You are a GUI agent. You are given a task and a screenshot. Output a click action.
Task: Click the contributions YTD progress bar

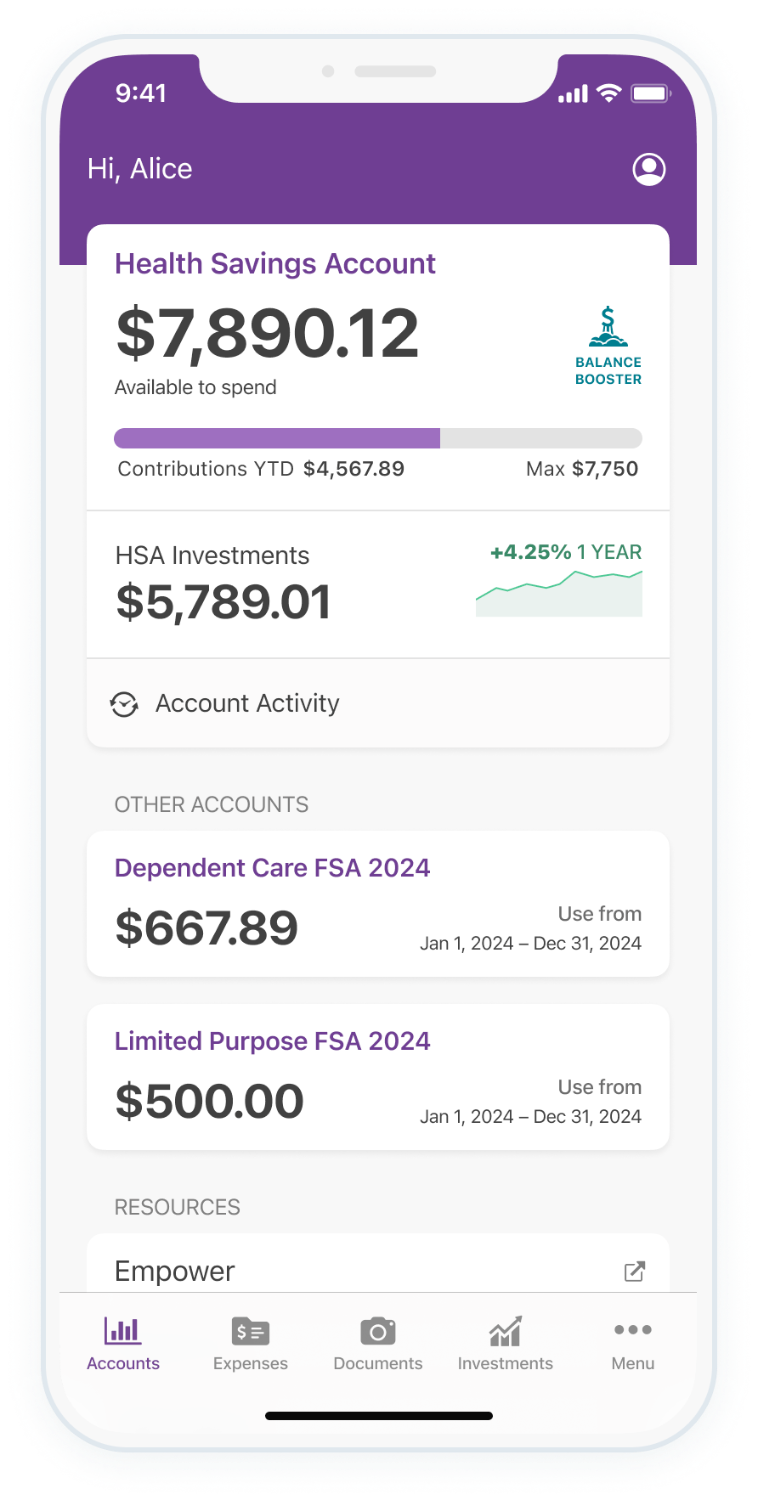pyautogui.click(x=378, y=438)
